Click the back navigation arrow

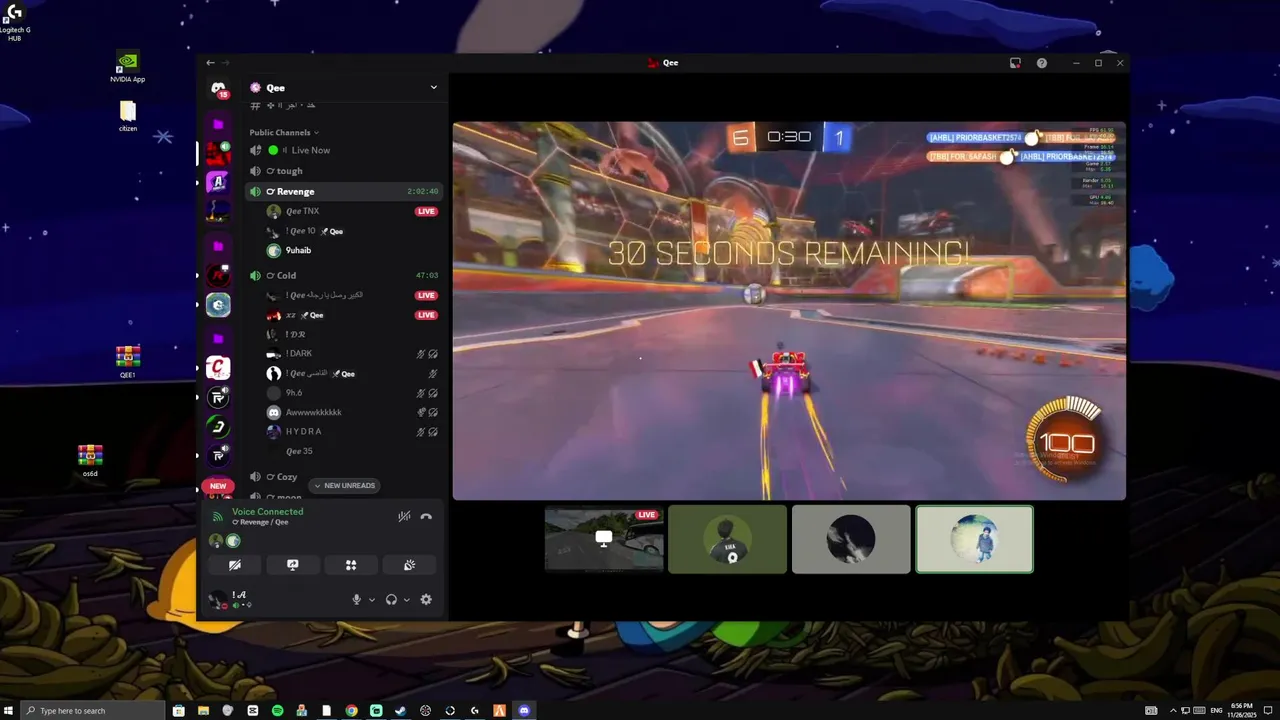210,62
